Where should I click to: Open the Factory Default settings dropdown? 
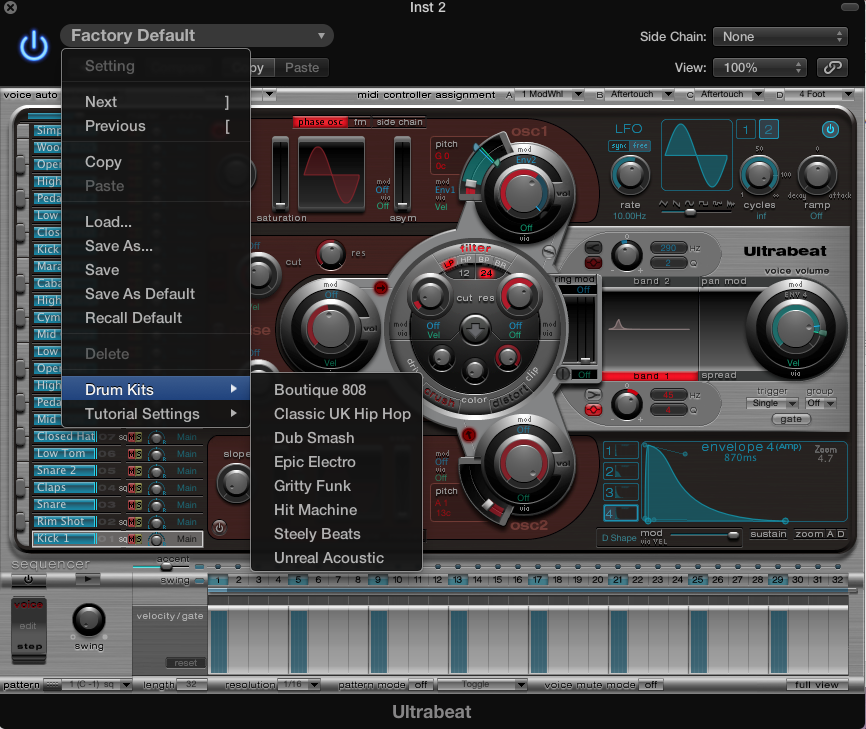pyautogui.click(x=197, y=35)
